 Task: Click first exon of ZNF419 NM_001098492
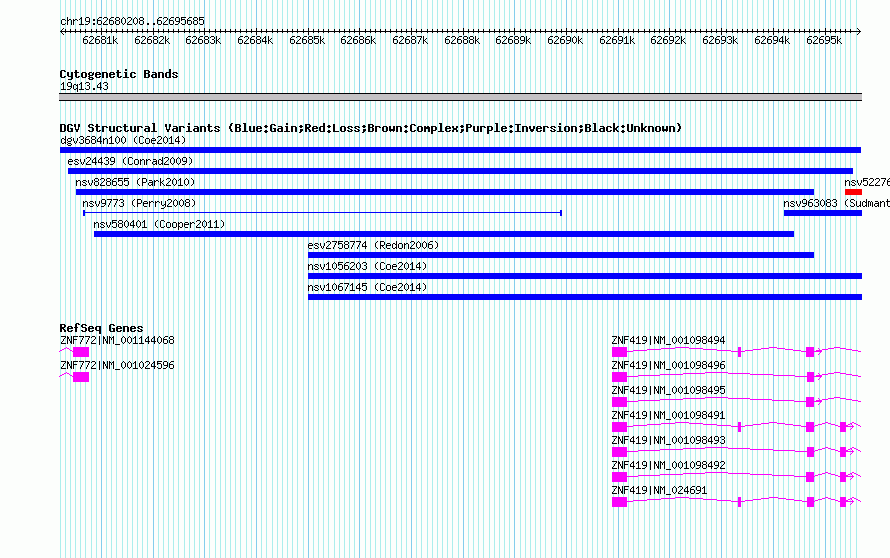[x=619, y=477]
